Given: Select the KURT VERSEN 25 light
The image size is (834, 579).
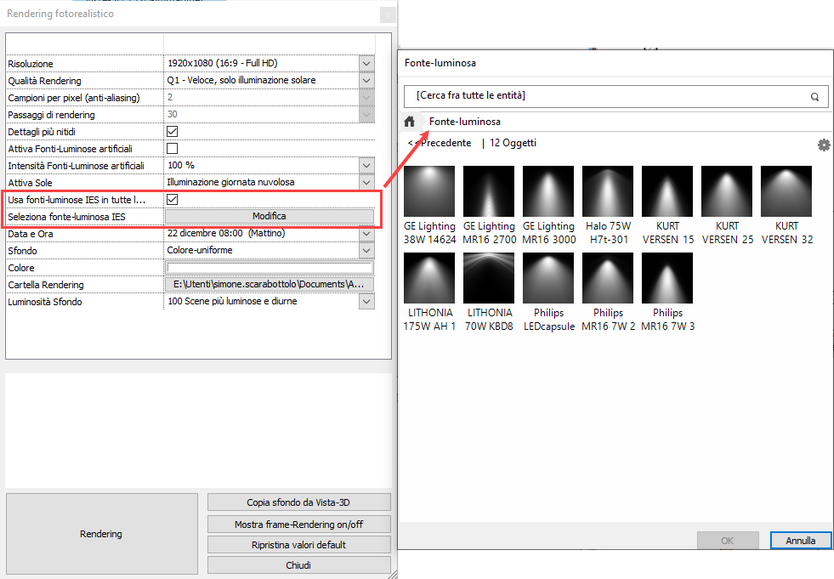Looking at the screenshot, I should [x=727, y=205].
